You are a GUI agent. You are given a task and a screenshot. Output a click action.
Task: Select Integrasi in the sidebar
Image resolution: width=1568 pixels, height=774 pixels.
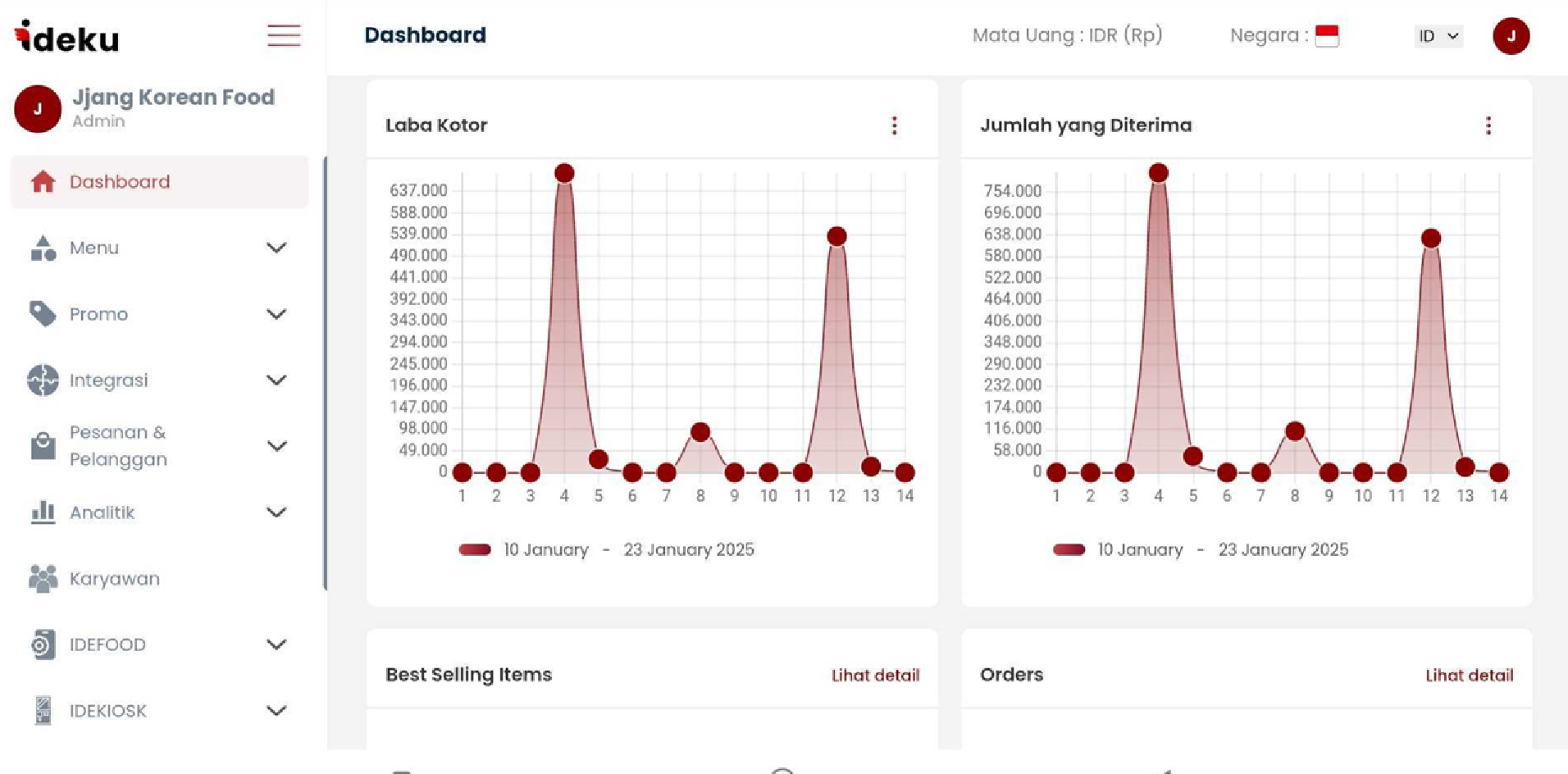pos(108,380)
